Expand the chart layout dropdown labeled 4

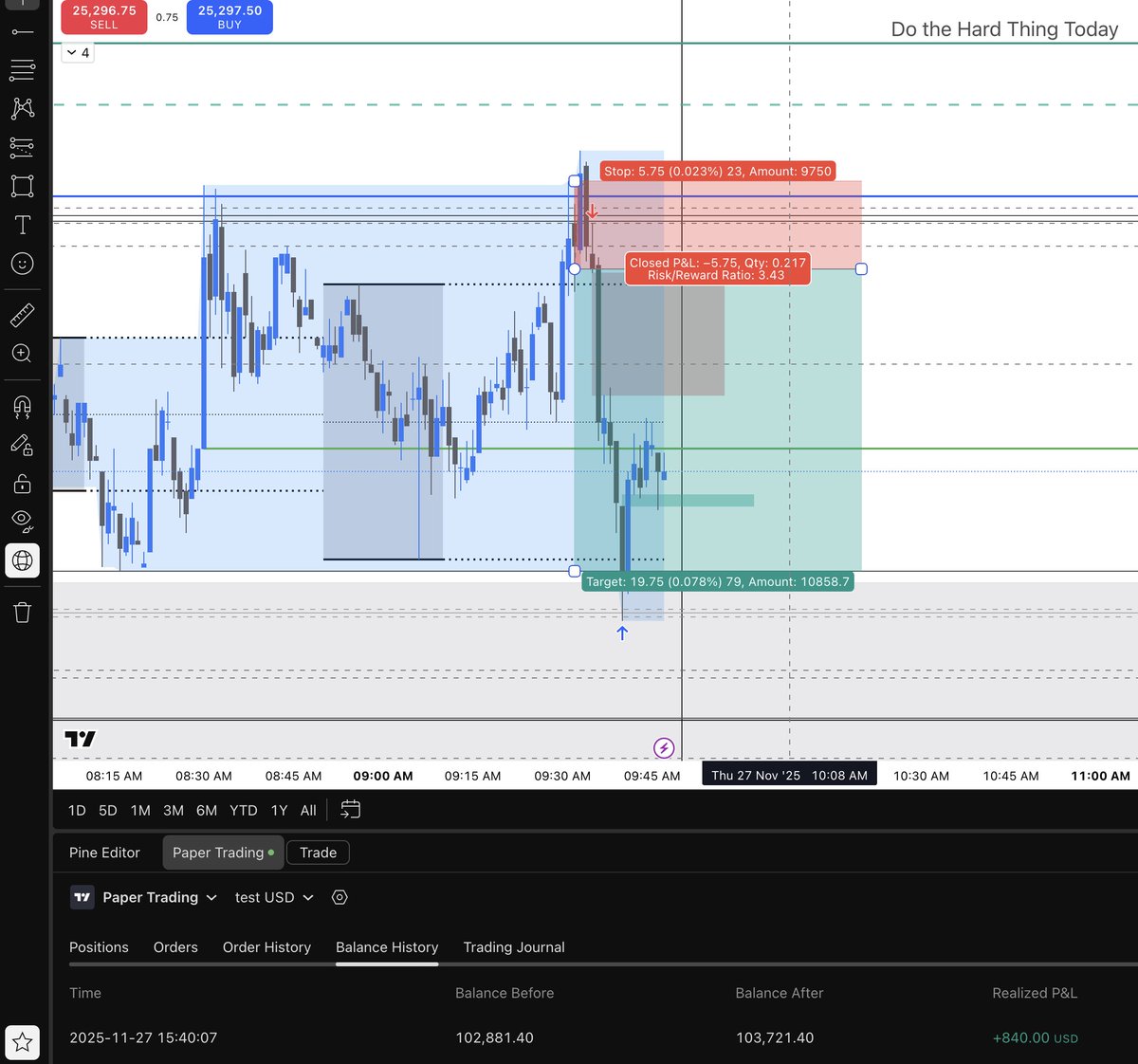[x=77, y=52]
